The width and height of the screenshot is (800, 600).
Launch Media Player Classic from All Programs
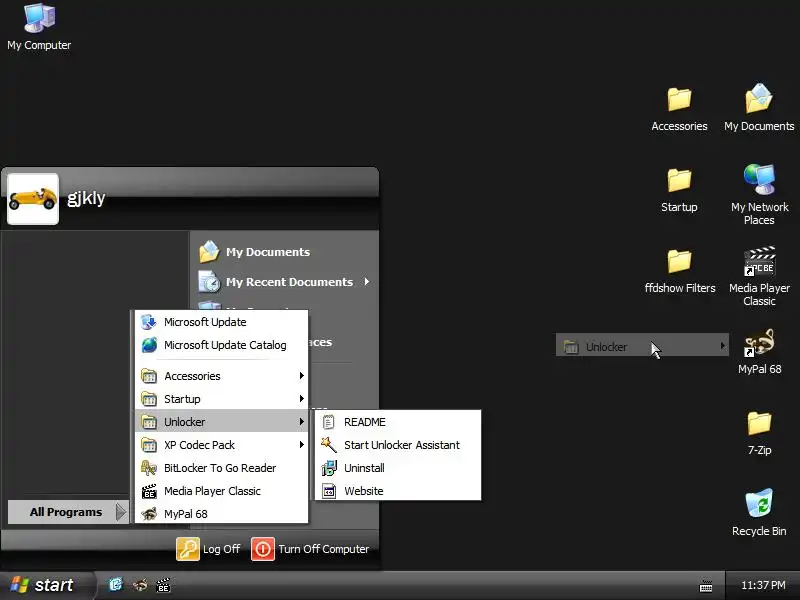coord(221,491)
